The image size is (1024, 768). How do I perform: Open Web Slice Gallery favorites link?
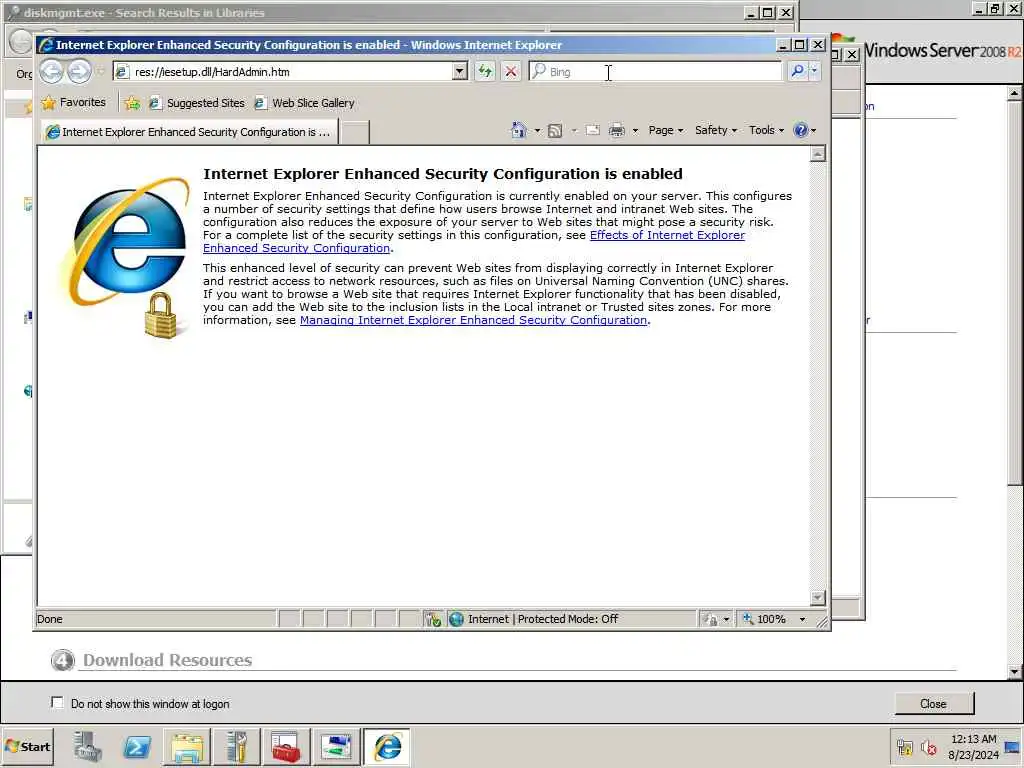(x=304, y=103)
